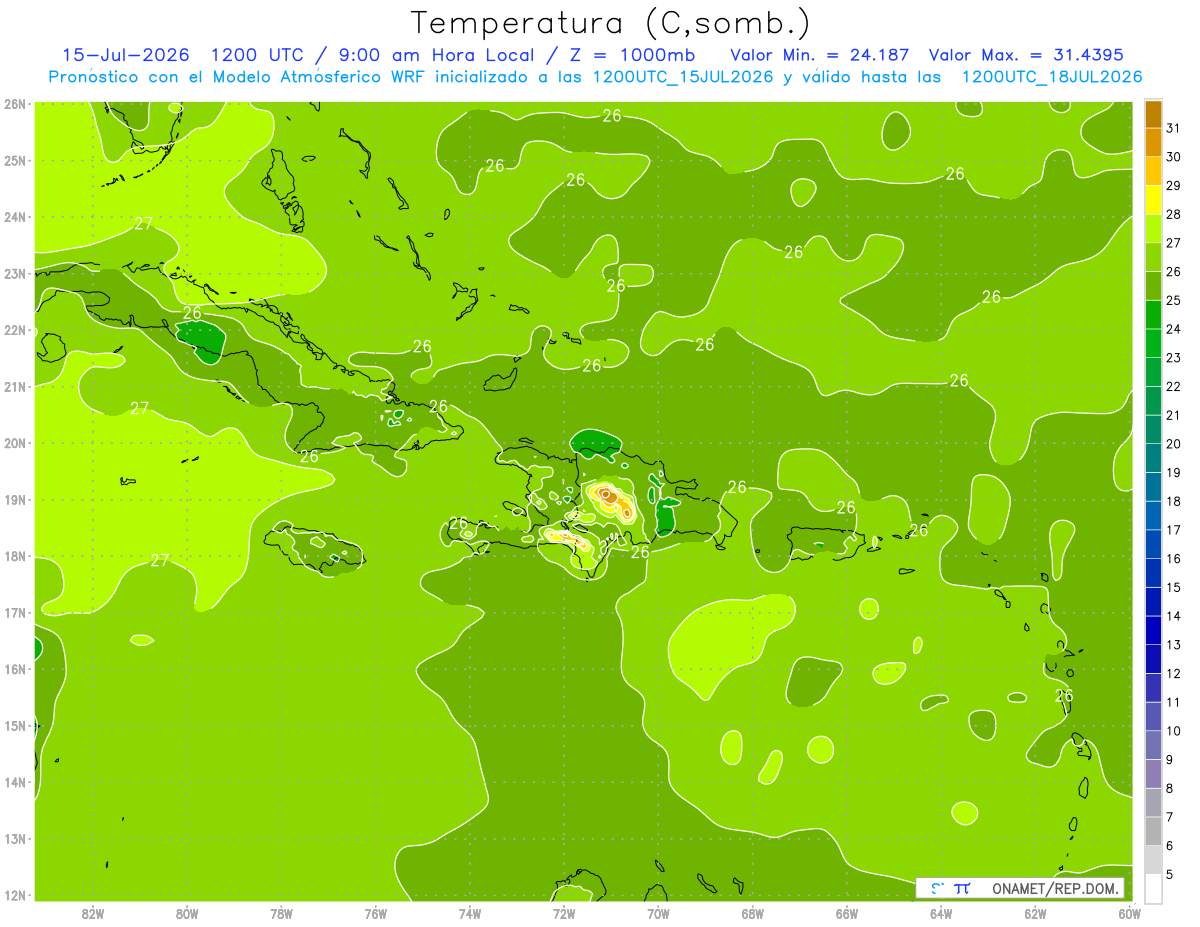Click the 15N latitude axis label

coord(14,725)
